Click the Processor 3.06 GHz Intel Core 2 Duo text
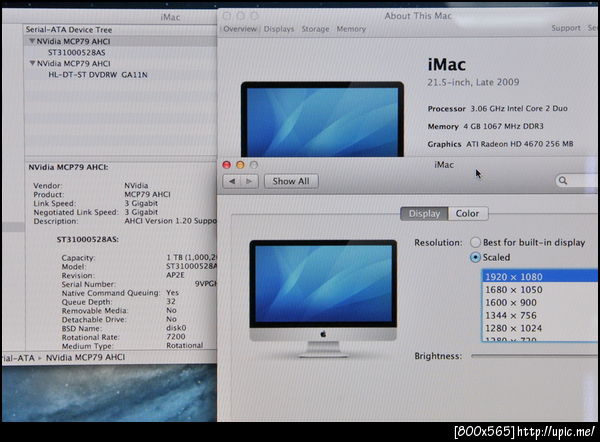600x442 pixels. pos(497,109)
